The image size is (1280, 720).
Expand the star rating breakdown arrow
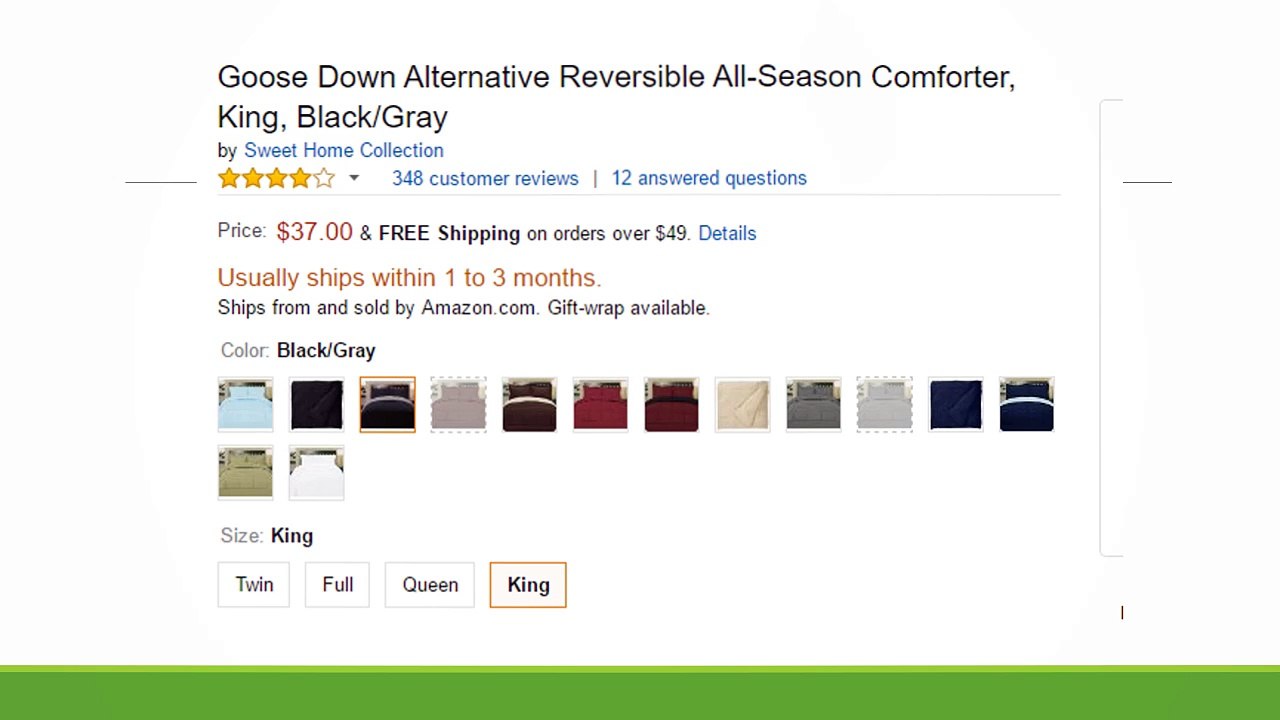coord(353,178)
